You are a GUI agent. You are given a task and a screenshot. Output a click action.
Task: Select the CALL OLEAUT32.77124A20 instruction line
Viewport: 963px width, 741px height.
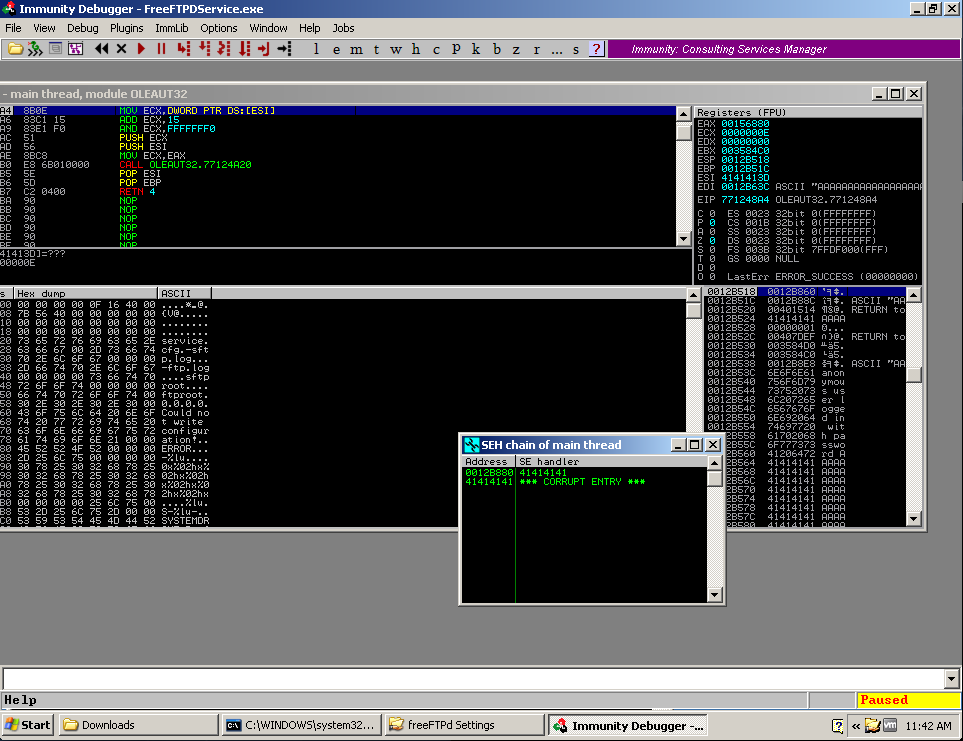338,165
